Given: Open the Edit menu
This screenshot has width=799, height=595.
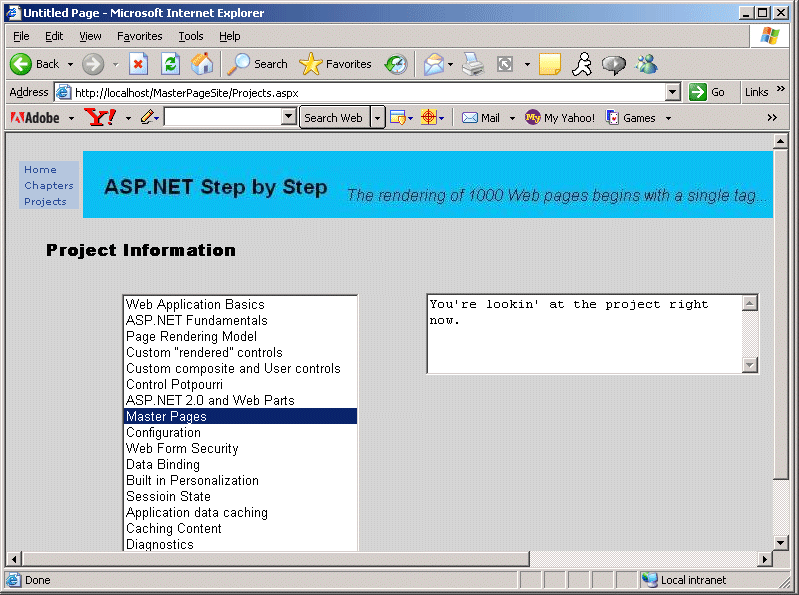Looking at the screenshot, I should pyautogui.click(x=54, y=36).
